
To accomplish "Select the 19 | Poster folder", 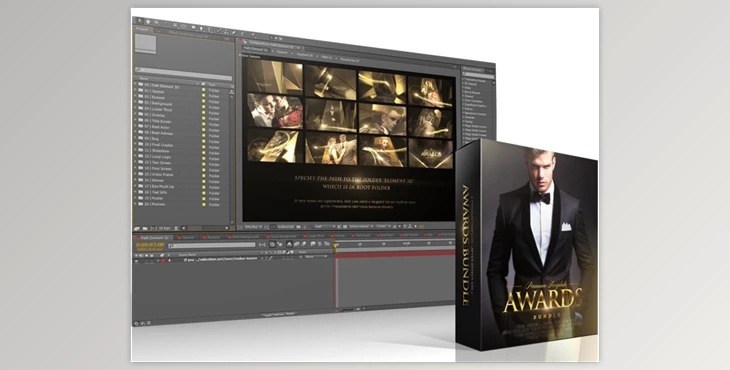I will point(154,198).
